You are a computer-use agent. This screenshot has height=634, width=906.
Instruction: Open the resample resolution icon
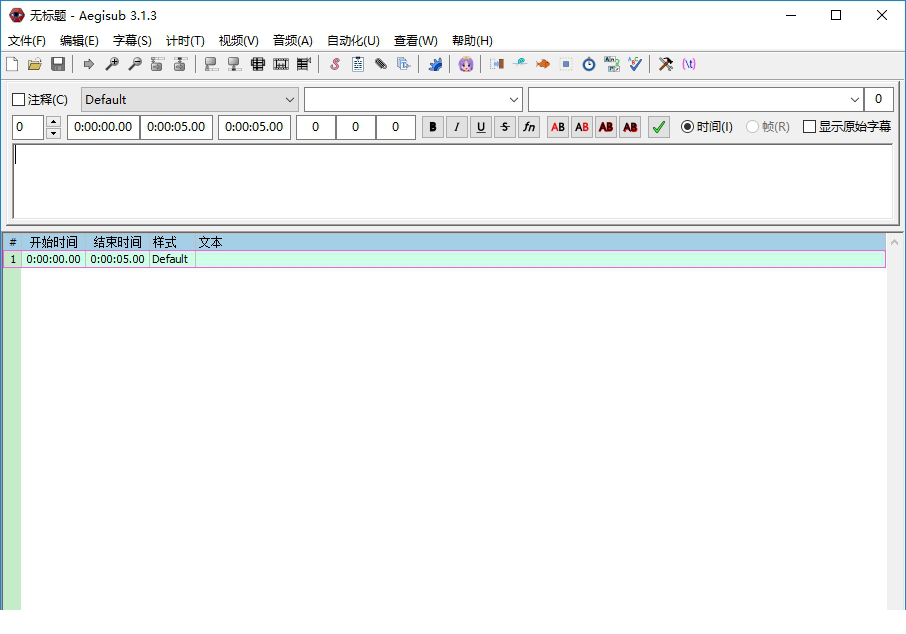pyautogui.click(x=566, y=64)
